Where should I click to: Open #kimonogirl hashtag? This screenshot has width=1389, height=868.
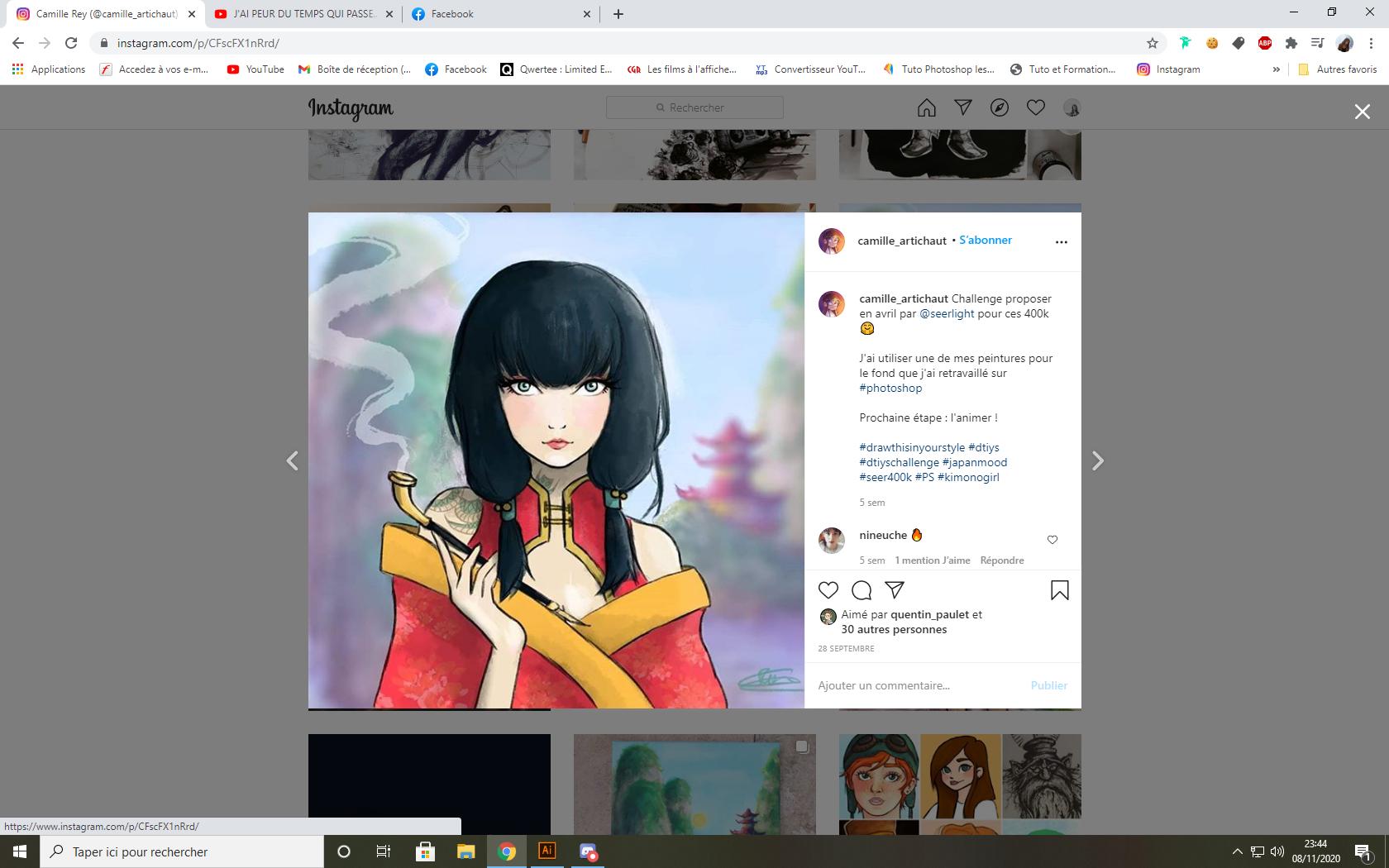(x=968, y=477)
